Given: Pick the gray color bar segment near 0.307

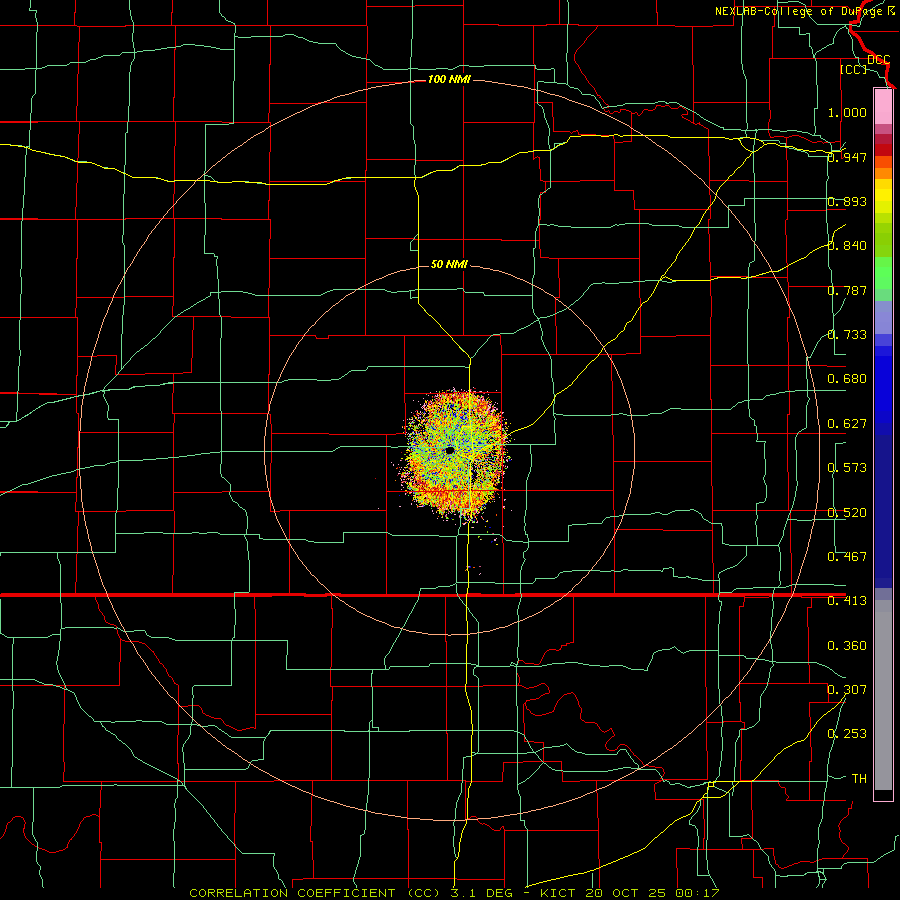Looking at the screenshot, I should click(x=883, y=695).
